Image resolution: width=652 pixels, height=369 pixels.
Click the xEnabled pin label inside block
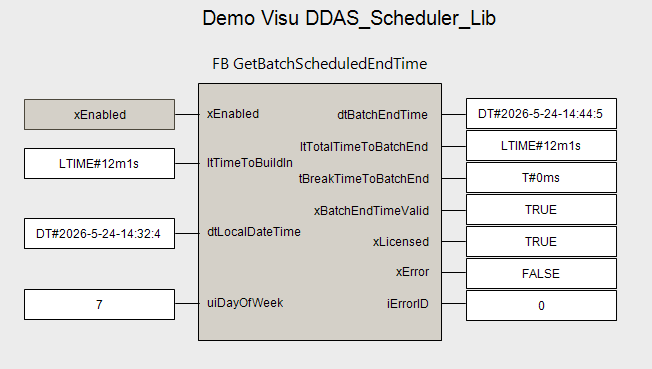(233, 114)
